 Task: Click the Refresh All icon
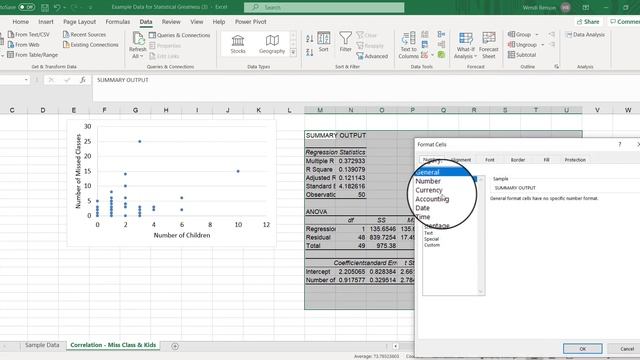coord(138,45)
